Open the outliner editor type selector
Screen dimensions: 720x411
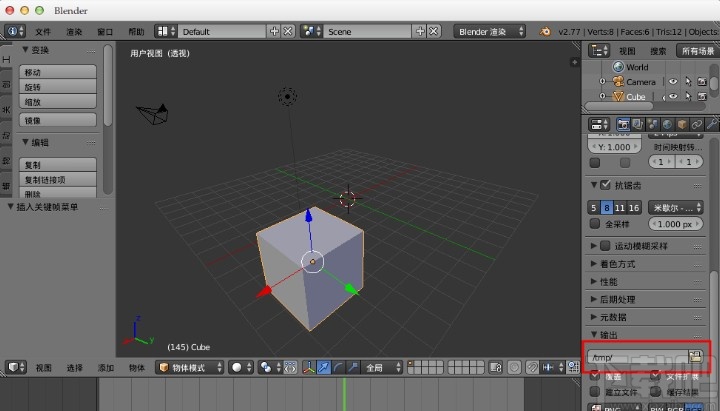click(599, 51)
